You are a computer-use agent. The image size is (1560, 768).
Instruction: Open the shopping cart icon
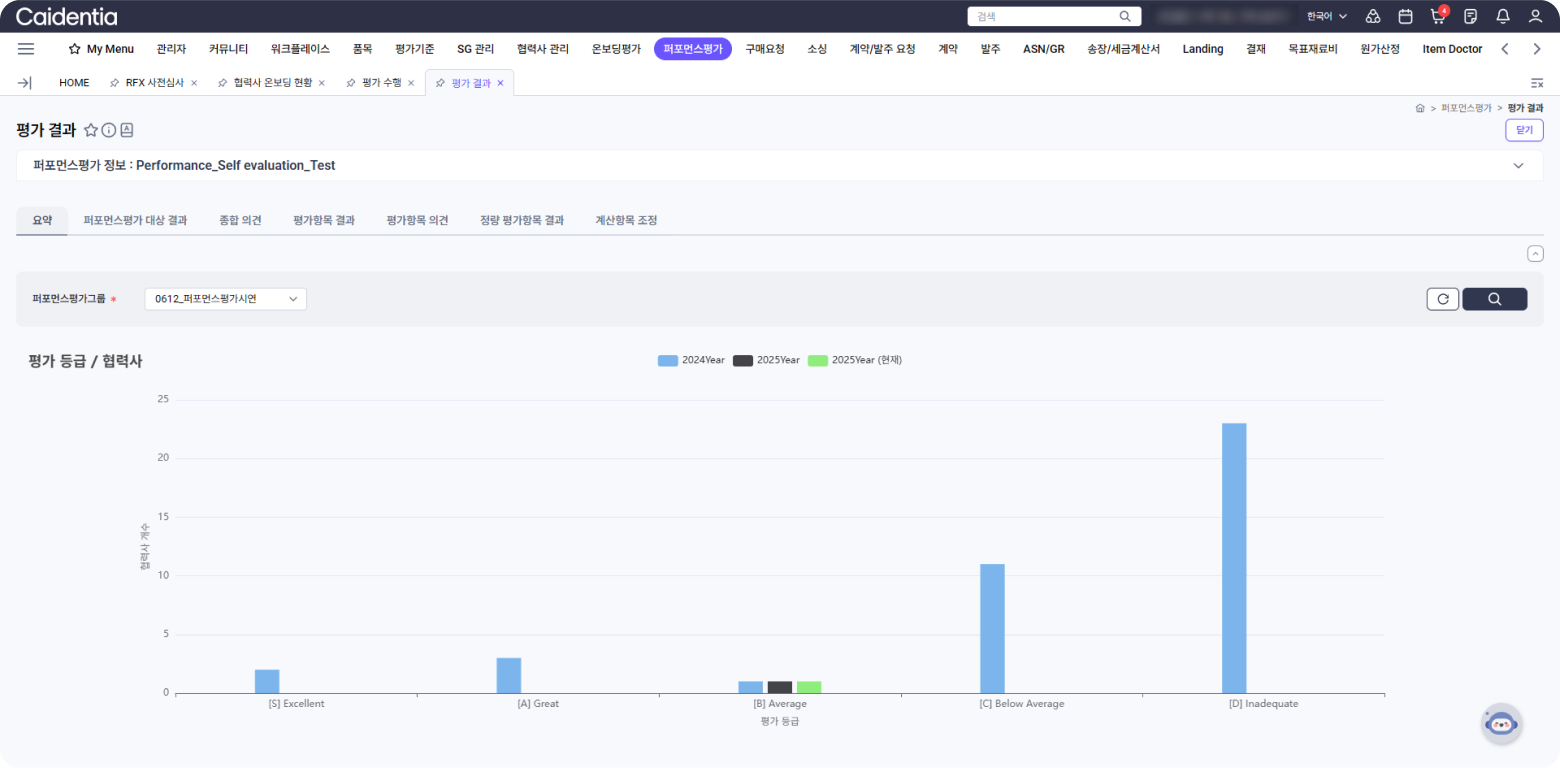click(1438, 16)
